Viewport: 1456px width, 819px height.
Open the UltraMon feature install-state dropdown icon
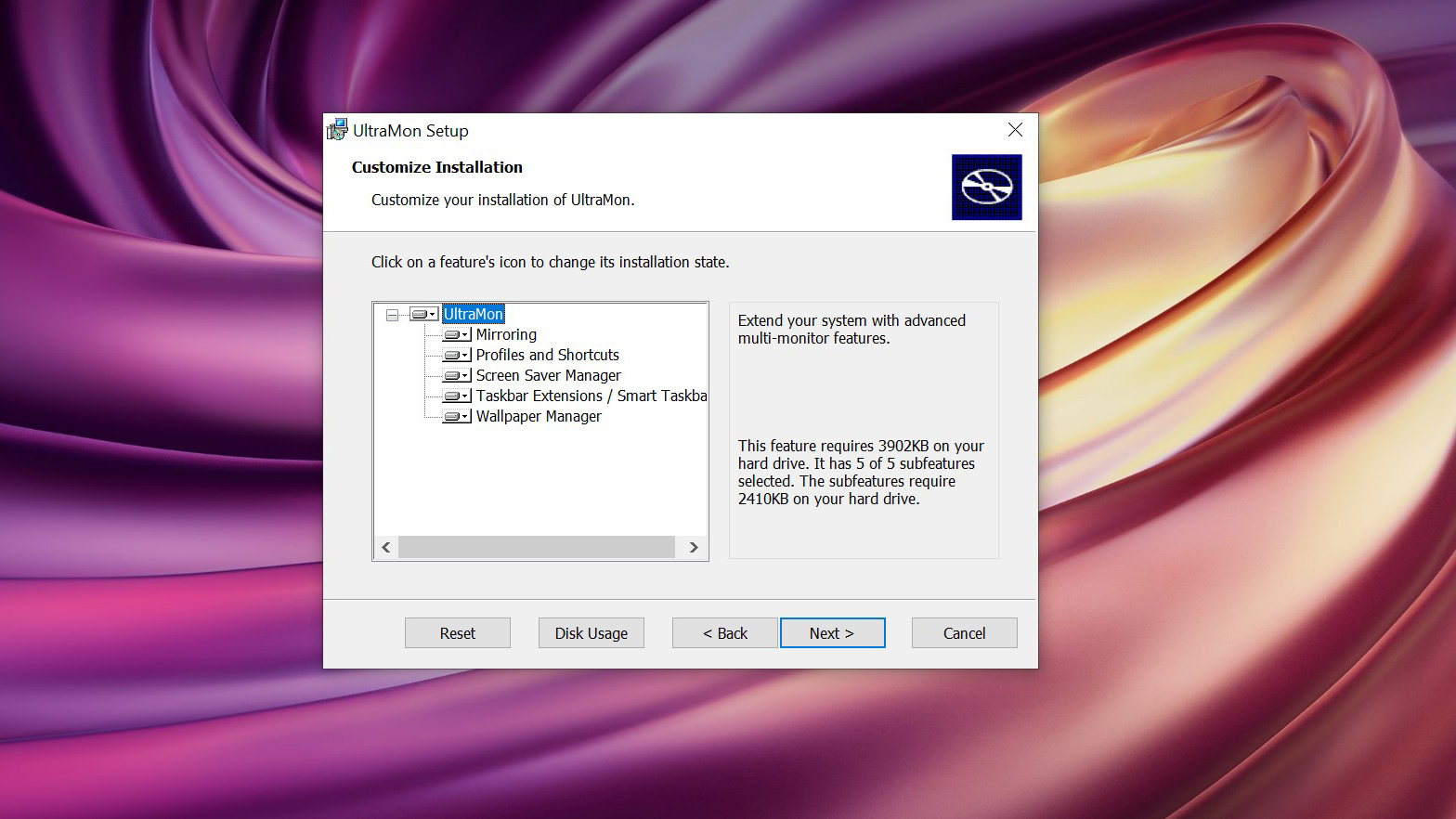423,315
